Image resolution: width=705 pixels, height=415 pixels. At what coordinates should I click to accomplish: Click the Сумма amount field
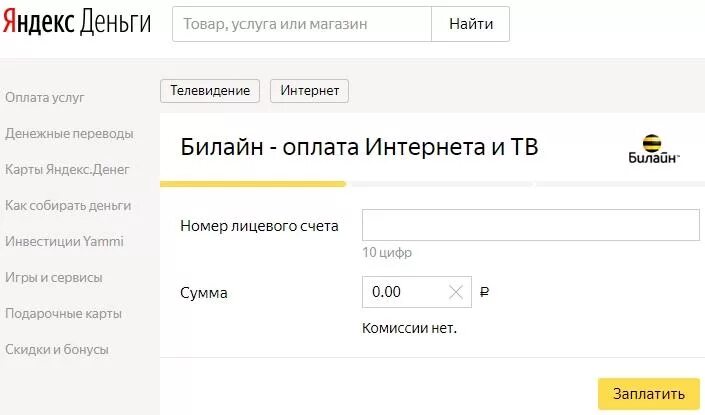click(417, 292)
